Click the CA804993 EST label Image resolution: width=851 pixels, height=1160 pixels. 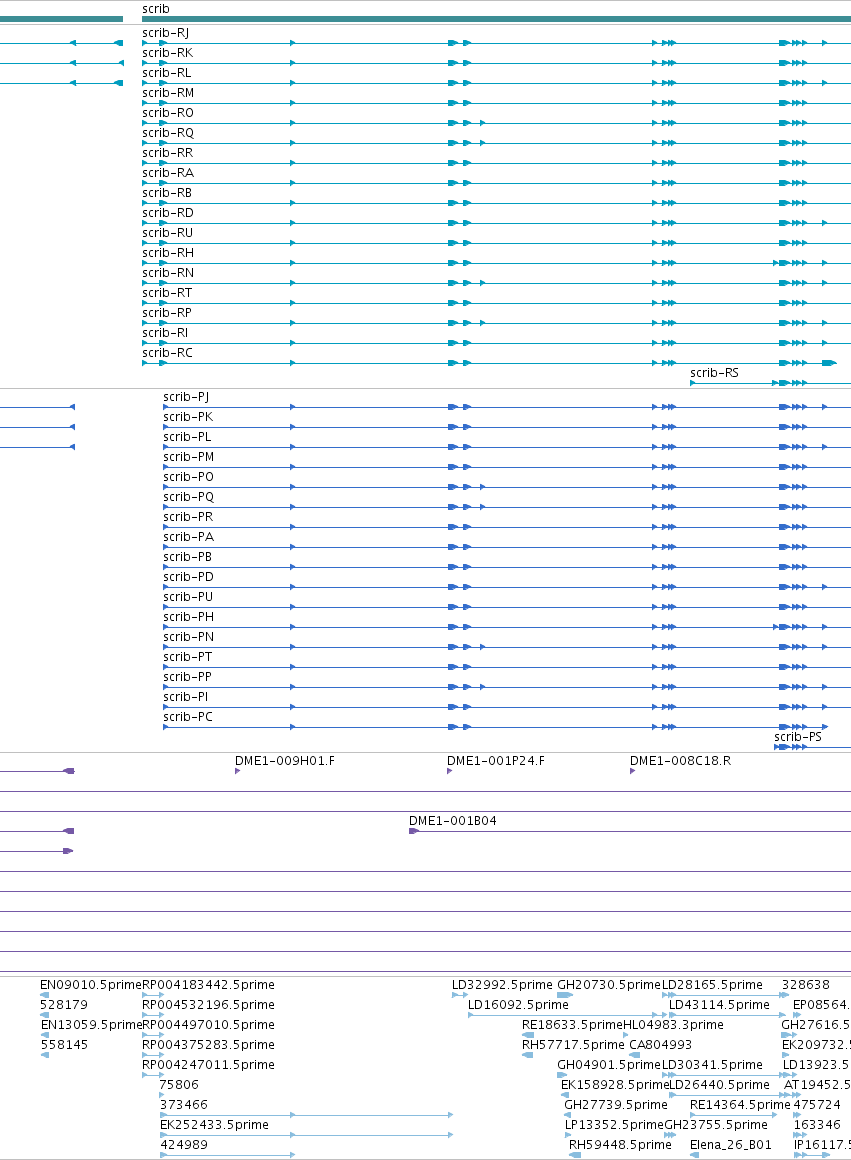pos(660,1045)
